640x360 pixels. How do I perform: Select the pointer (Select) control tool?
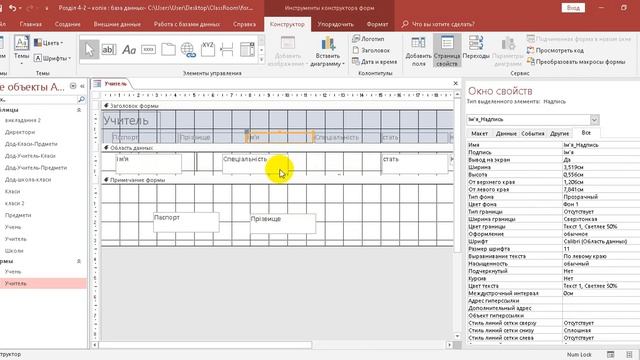89,50
